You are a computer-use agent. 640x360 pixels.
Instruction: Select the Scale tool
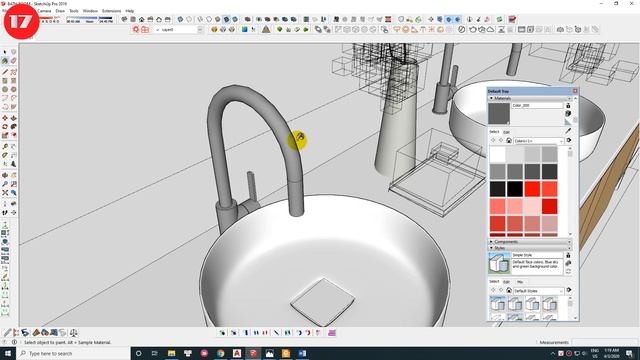[x=5, y=135]
